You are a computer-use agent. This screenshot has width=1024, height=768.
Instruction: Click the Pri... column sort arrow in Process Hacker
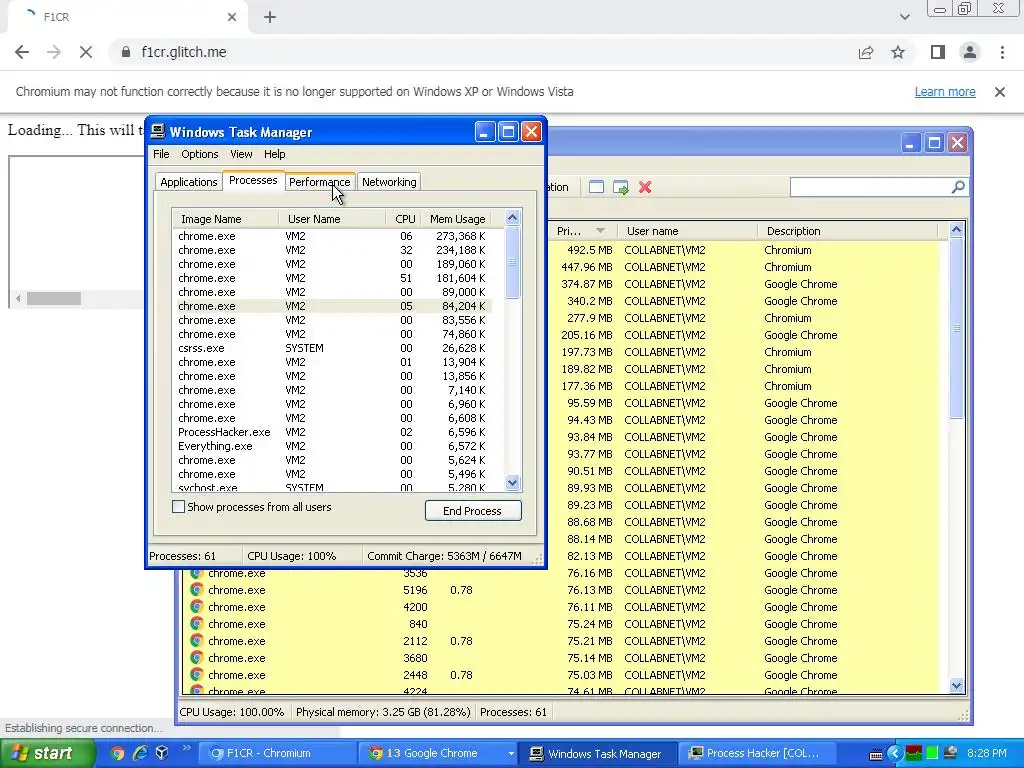(x=600, y=231)
